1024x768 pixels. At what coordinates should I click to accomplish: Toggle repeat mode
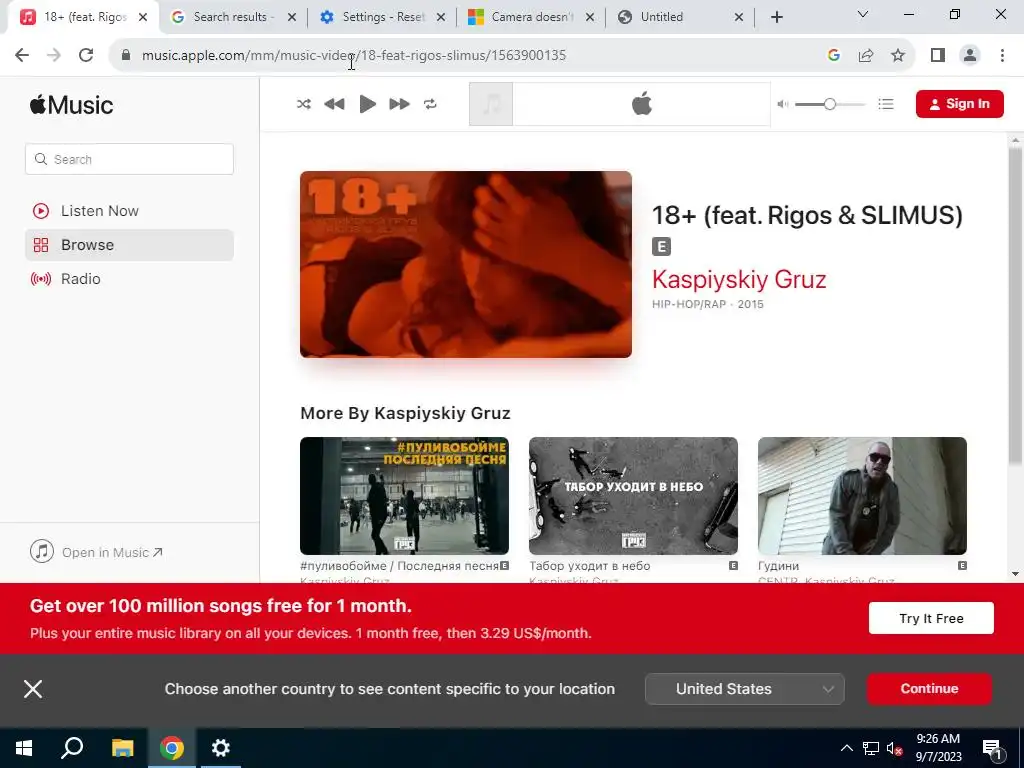pyautogui.click(x=430, y=104)
